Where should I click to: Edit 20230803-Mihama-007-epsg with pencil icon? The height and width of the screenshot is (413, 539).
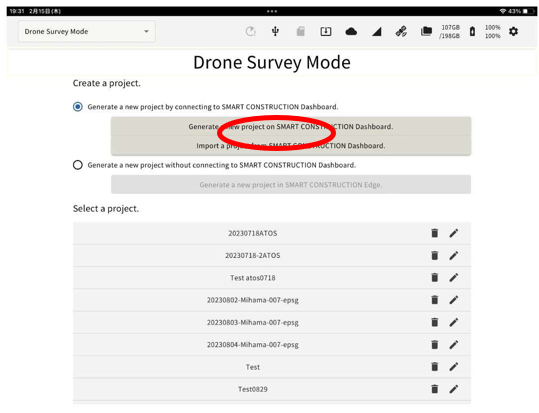tap(454, 322)
